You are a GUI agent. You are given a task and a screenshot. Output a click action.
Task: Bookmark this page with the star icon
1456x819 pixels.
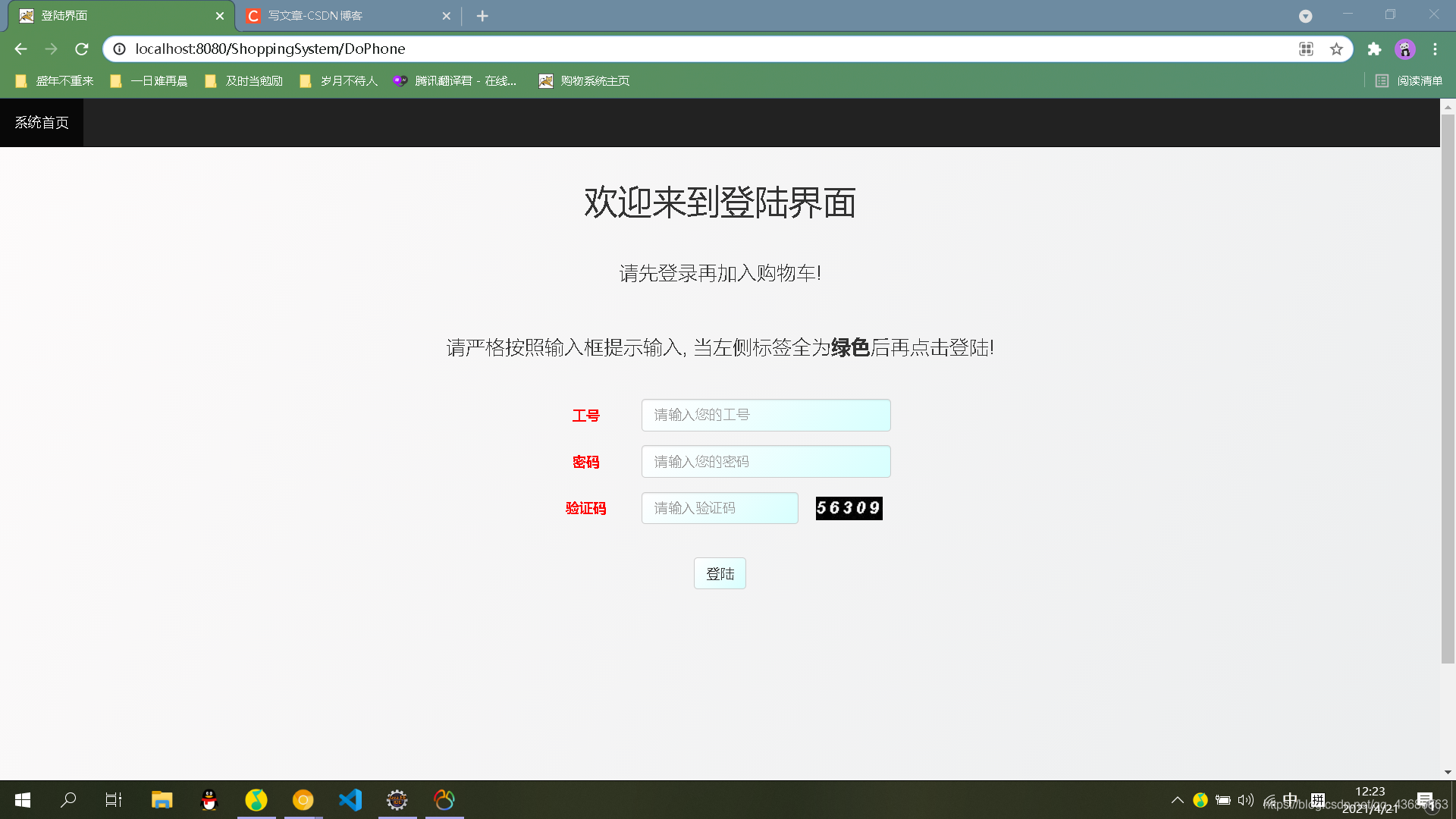click(1336, 49)
